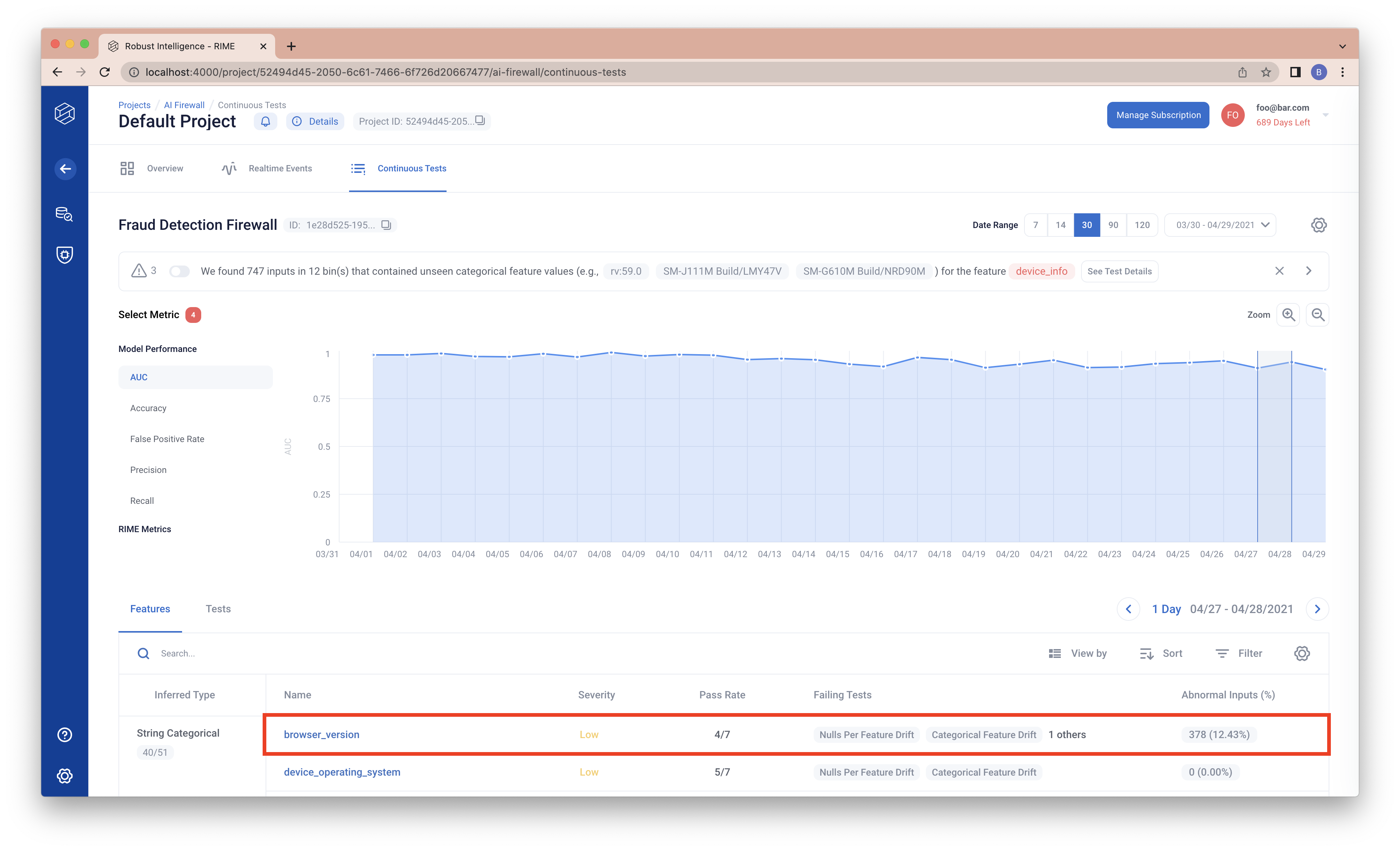The height and width of the screenshot is (851, 1400).
Task: Open the browser_version feature link
Action: (x=321, y=735)
